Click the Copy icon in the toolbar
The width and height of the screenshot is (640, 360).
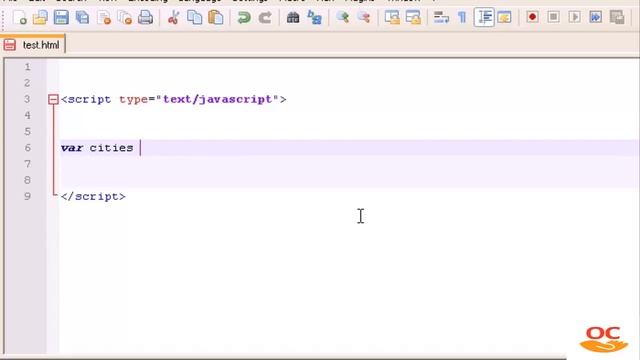point(194,18)
